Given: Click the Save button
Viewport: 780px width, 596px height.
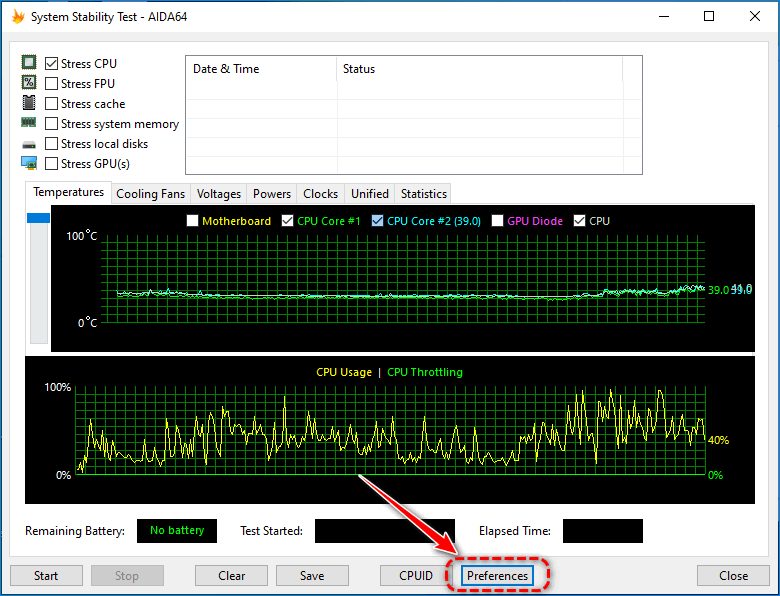Looking at the screenshot, I should (312, 576).
